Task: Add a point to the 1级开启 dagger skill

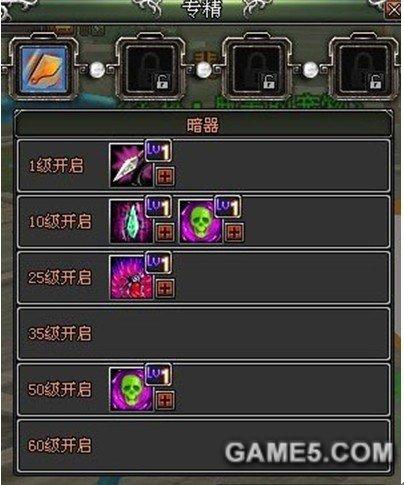Action: [165, 176]
